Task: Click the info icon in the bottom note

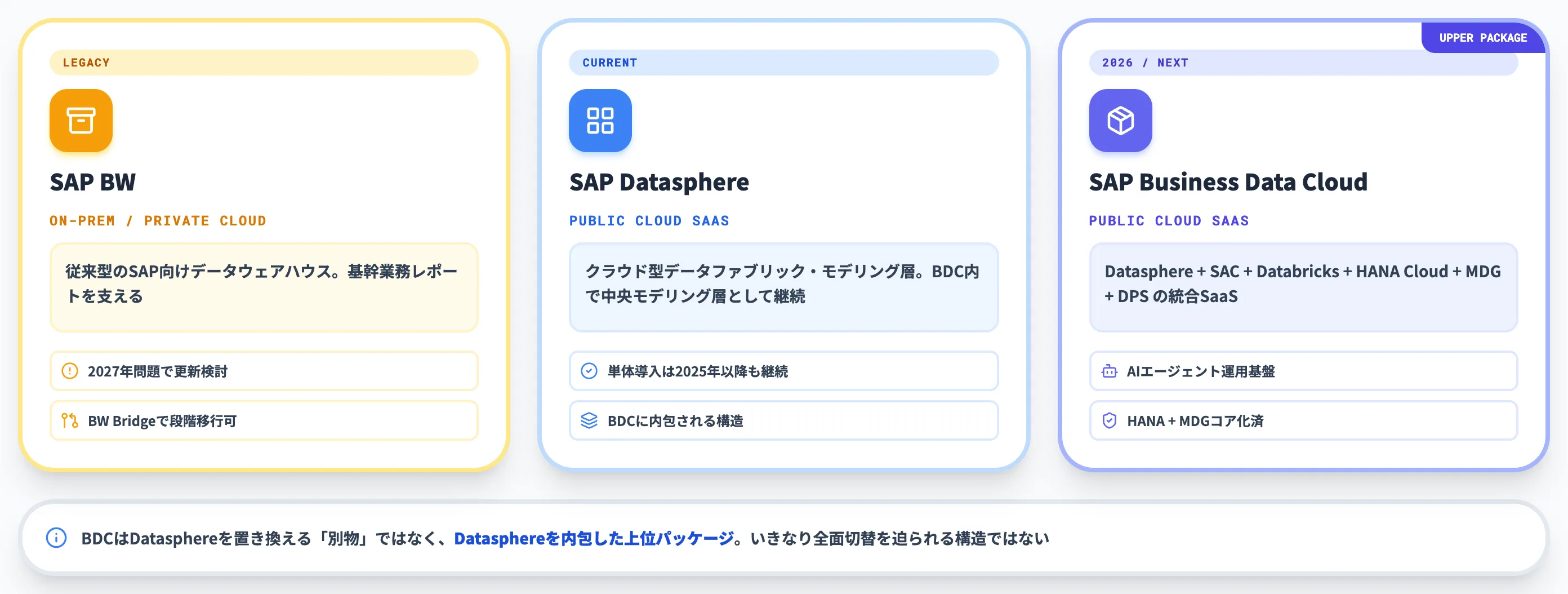Action: pos(57,538)
